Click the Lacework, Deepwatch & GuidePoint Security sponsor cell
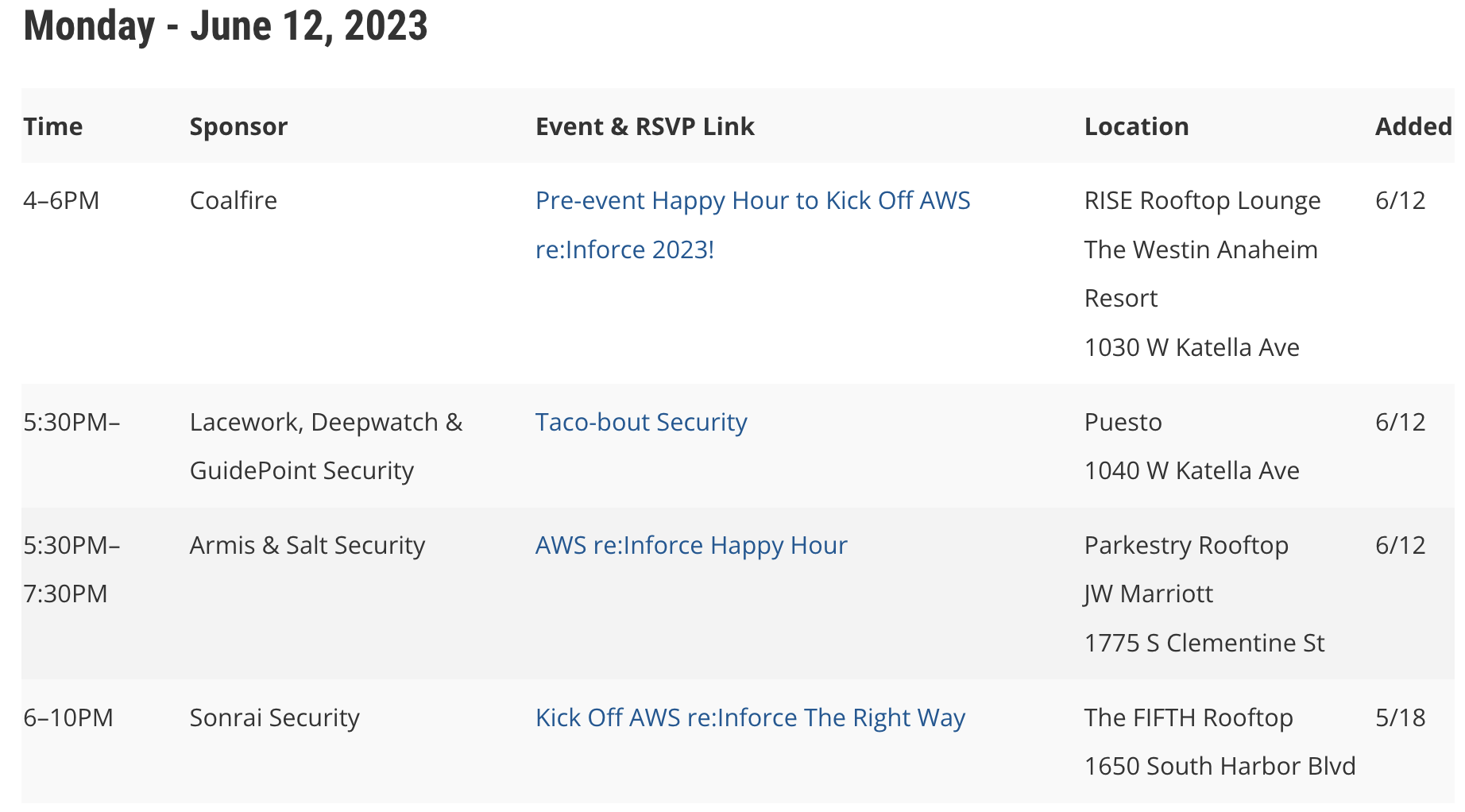 point(326,446)
